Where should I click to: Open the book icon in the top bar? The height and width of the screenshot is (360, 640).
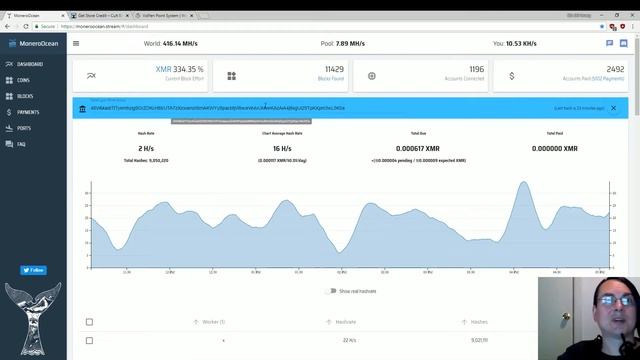click(x=624, y=43)
